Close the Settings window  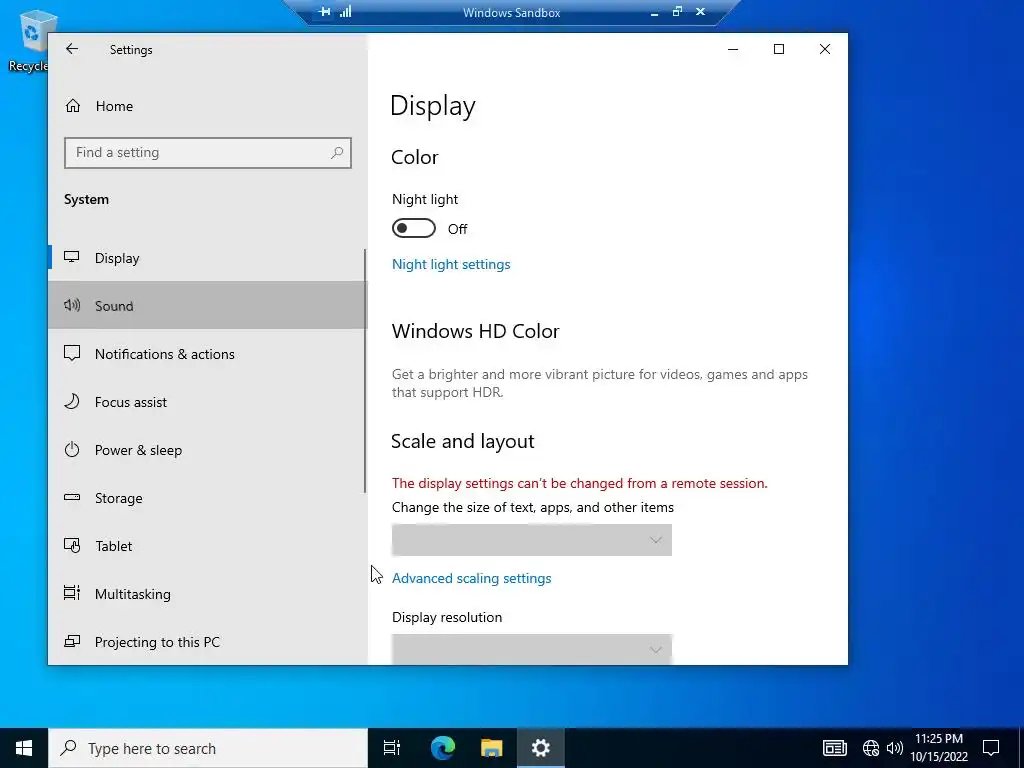pyautogui.click(x=825, y=49)
